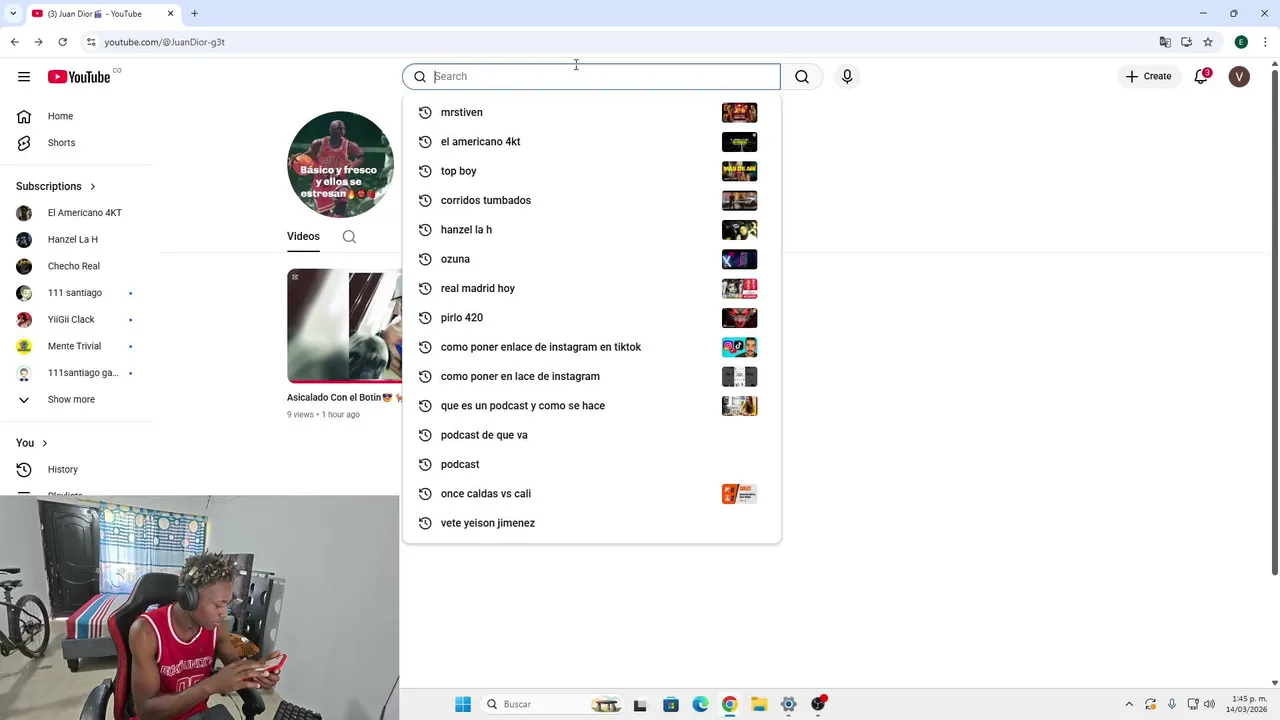Bookmark this page with the star icon
The image size is (1280, 720).
1208,42
